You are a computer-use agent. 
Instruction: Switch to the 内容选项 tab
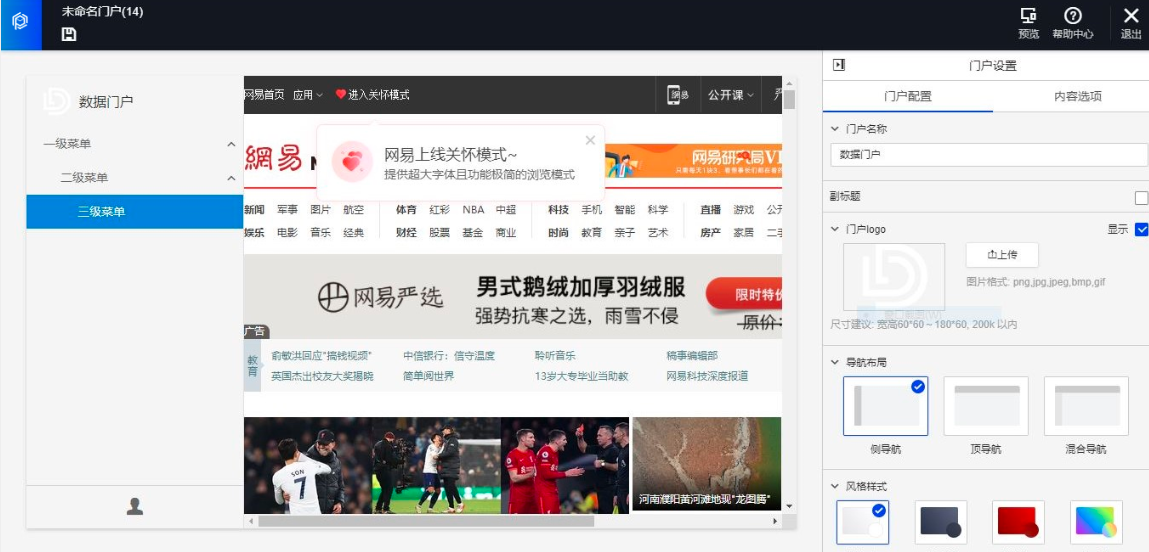[x=1078, y=96]
